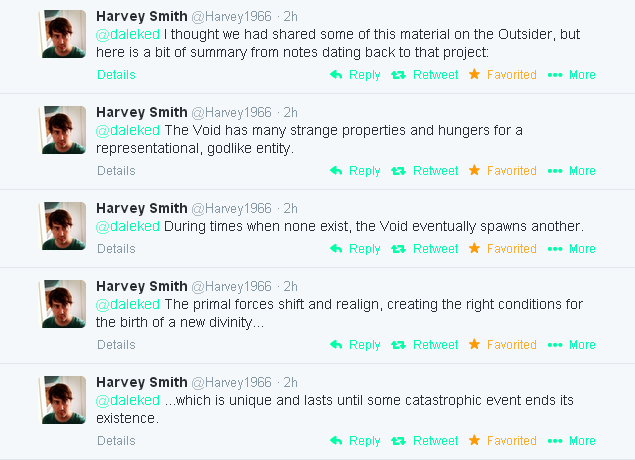Expand More menu on the last tweet

point(571,441)
